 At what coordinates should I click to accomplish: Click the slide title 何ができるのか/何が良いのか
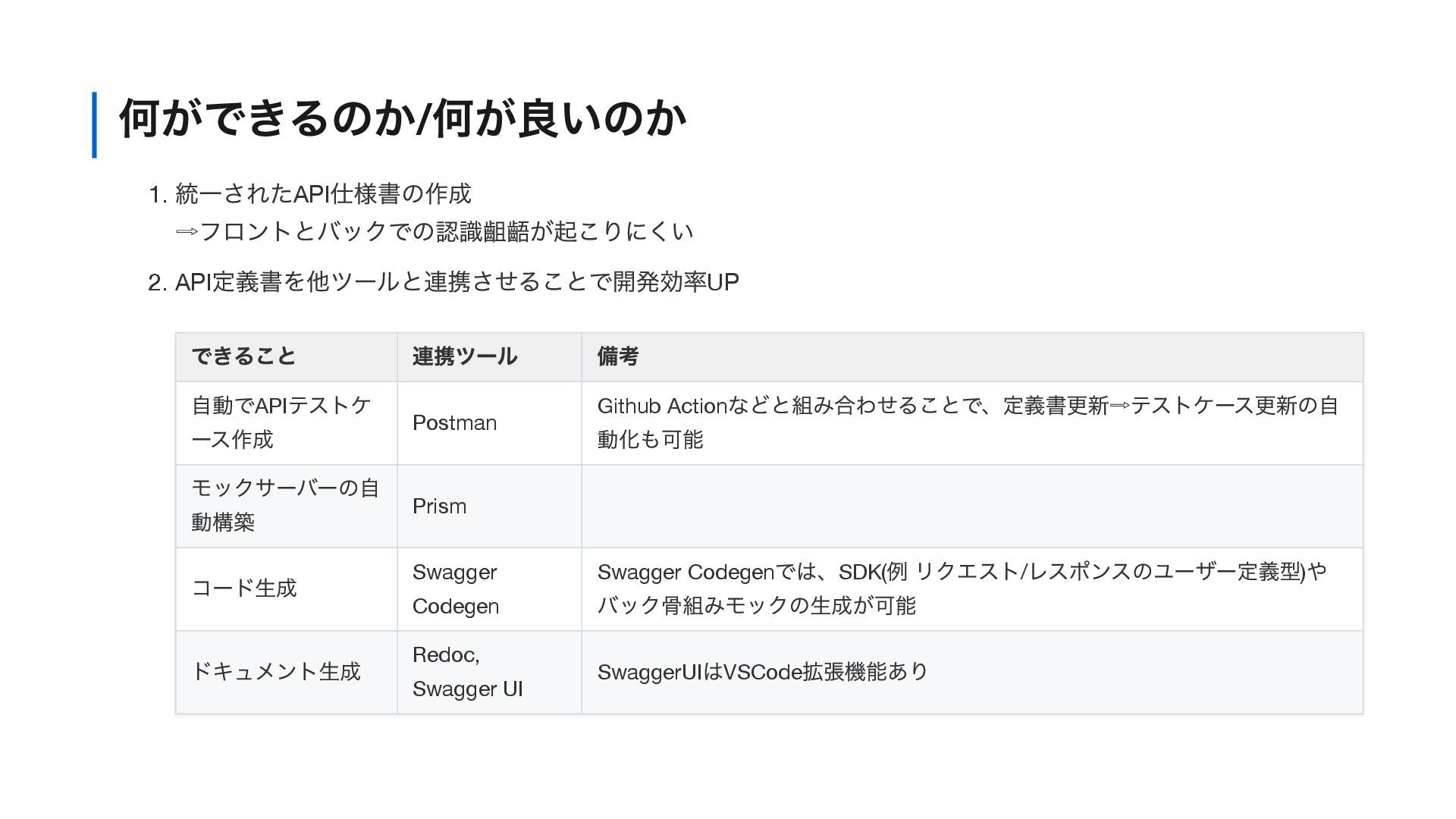pos(403,118)
